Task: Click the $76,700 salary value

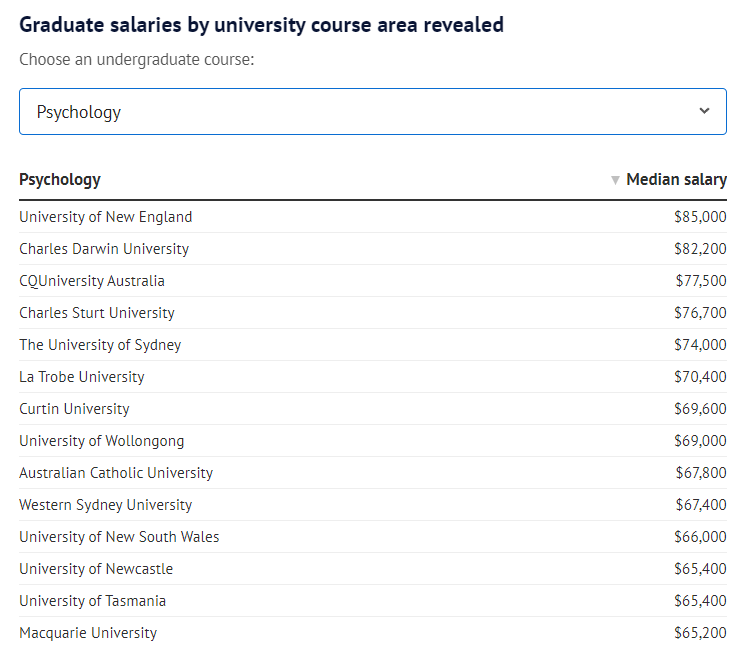Action: tap(700, 313)
